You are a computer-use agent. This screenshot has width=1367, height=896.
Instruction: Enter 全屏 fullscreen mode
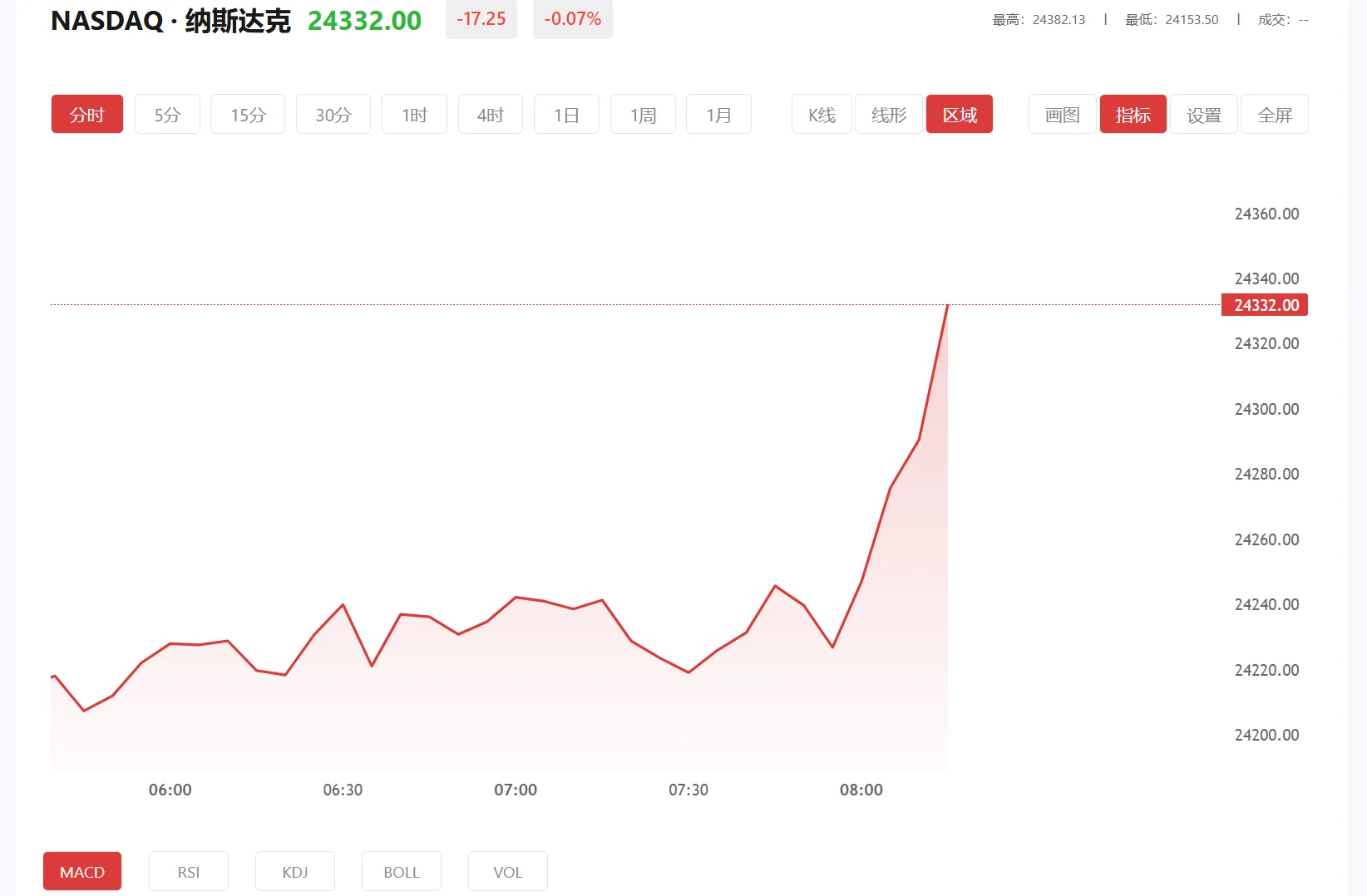coord(1275,114)
